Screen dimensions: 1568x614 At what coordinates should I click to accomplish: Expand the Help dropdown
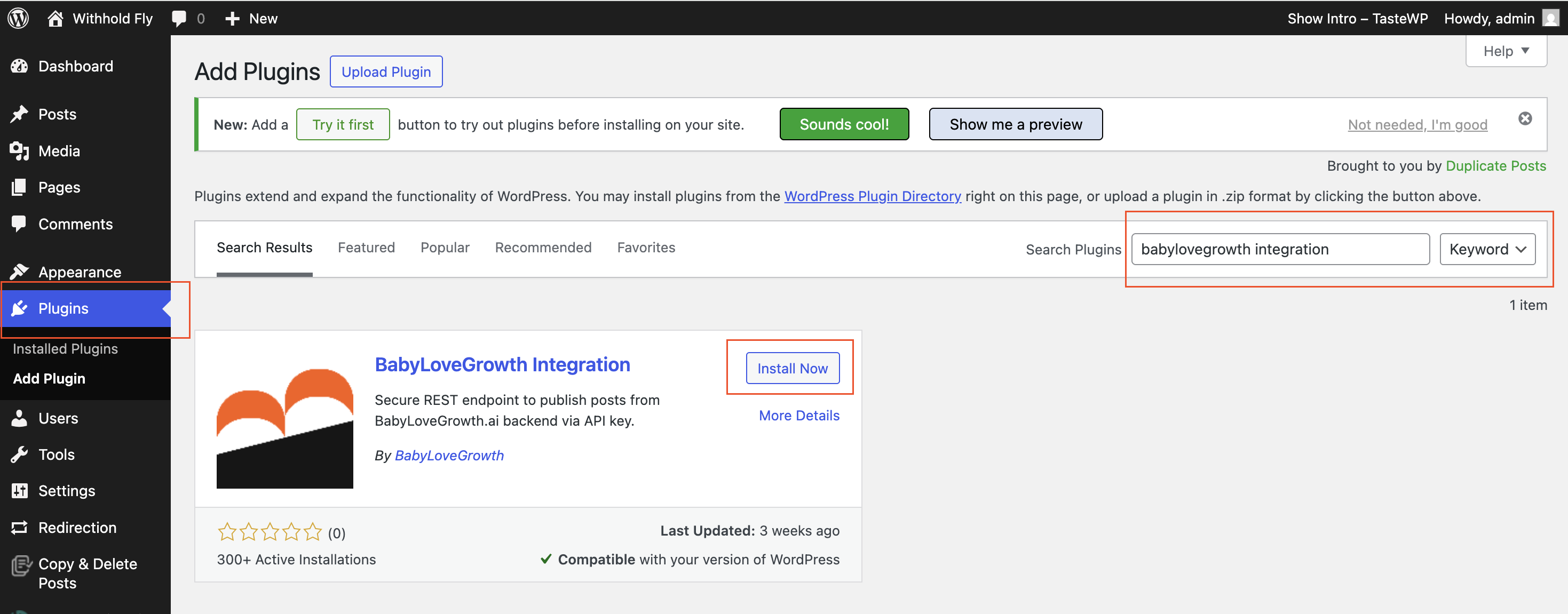point(1506,51)
